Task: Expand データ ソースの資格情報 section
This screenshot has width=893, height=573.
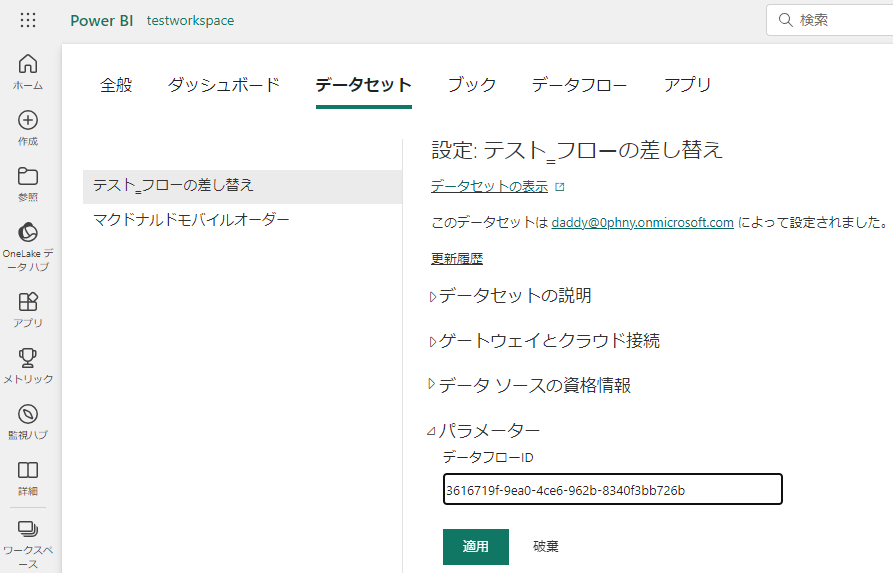Action: tap(530, 386)
